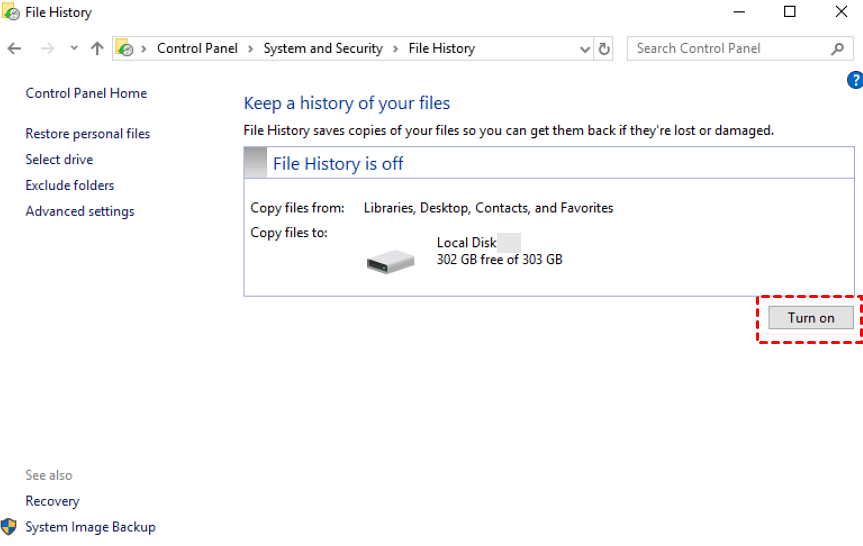The width and height of the screenshot is (863, 546).
Task: Expand the chevron after System and Security
Action: [396, 48]
